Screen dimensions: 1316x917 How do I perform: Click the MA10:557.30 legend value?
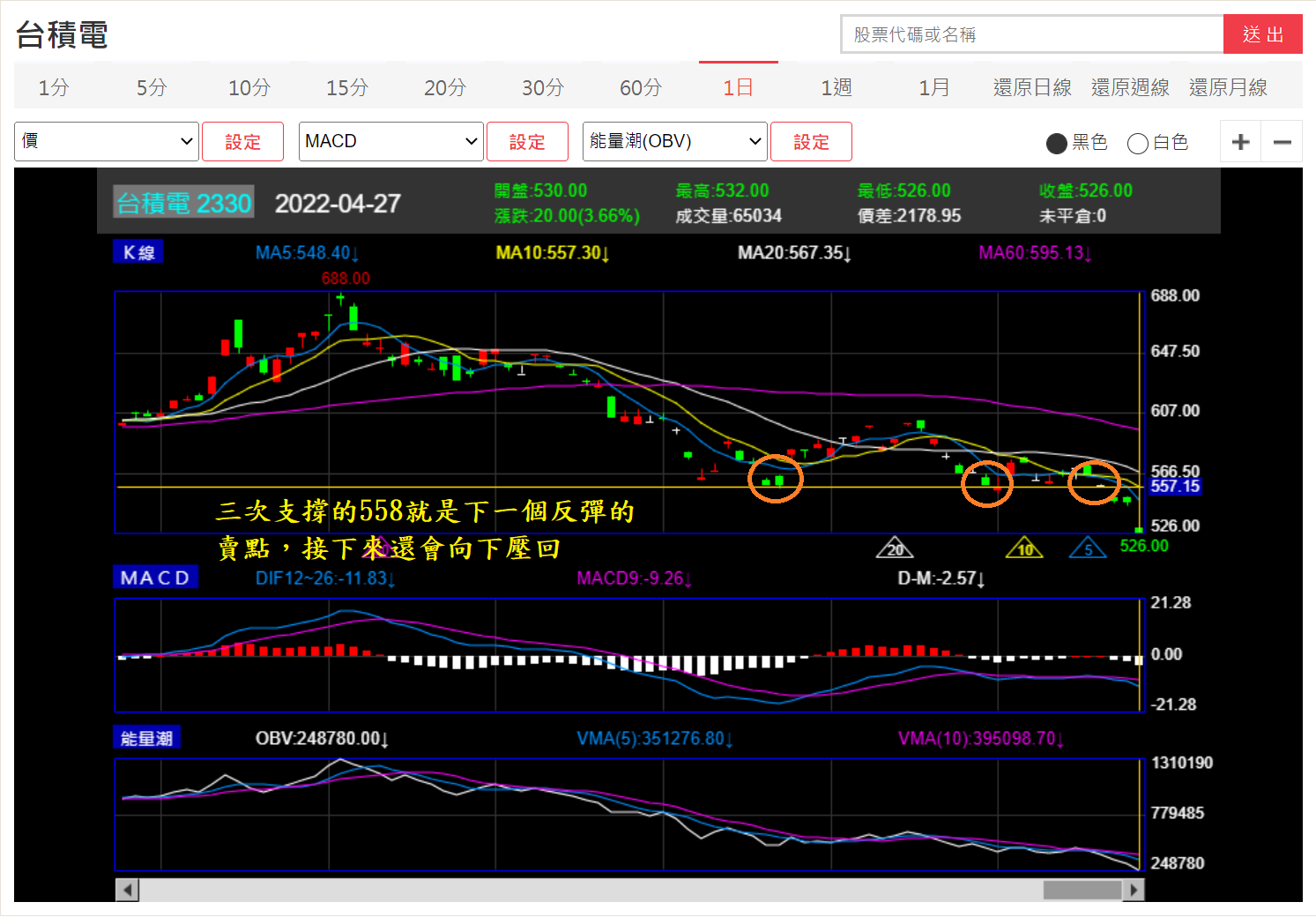point(553,253)
